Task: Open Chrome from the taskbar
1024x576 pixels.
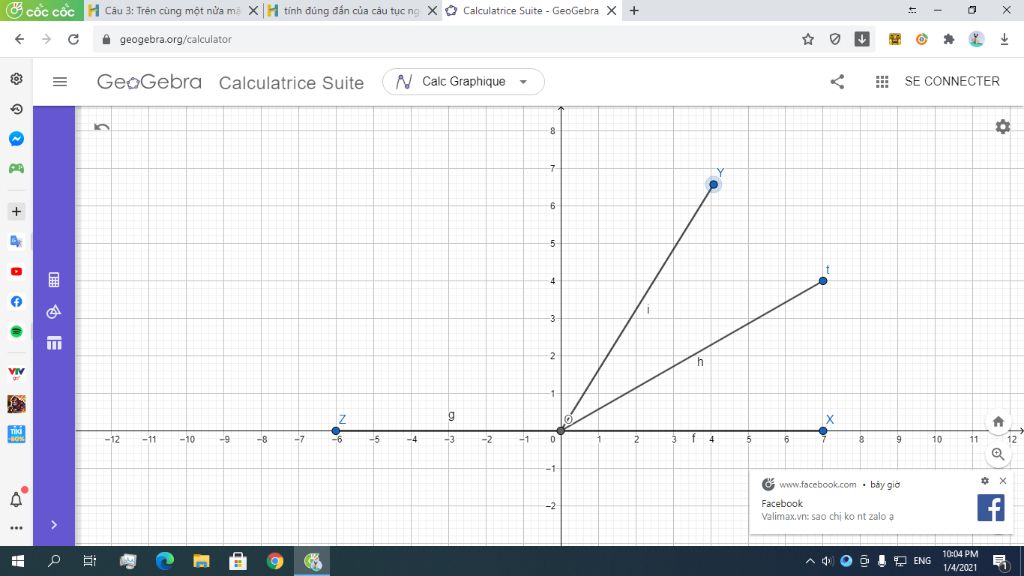Action: (275, 561)
